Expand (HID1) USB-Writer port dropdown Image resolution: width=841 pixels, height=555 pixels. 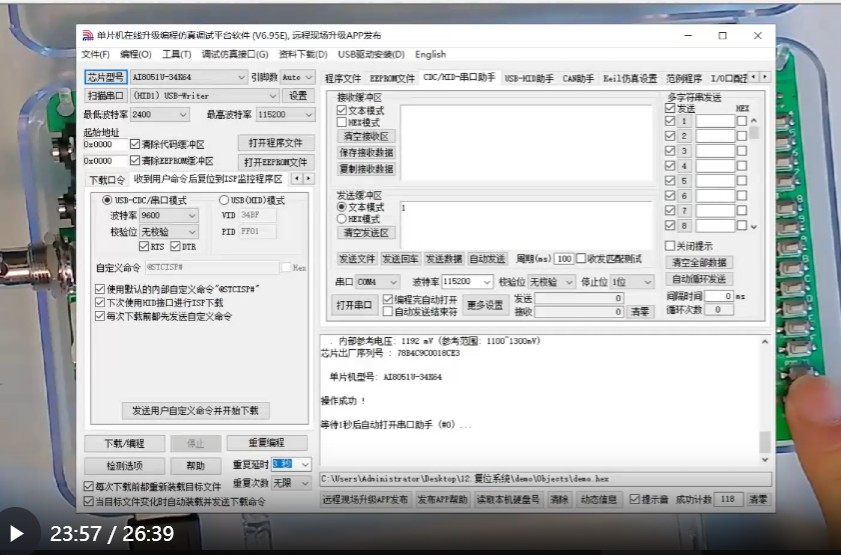coord(272,96)
